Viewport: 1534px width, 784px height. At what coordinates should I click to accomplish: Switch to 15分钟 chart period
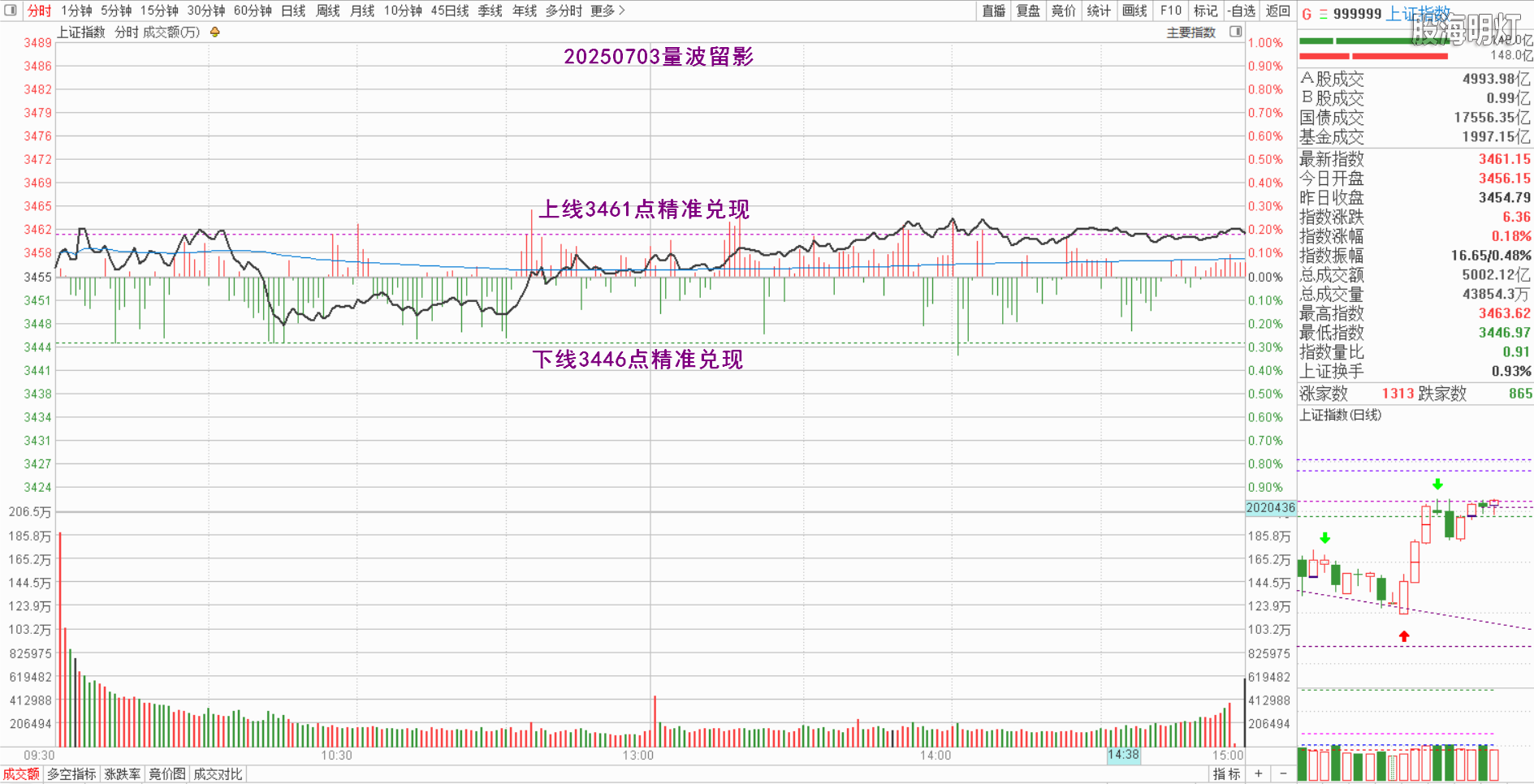click(159, 11)
